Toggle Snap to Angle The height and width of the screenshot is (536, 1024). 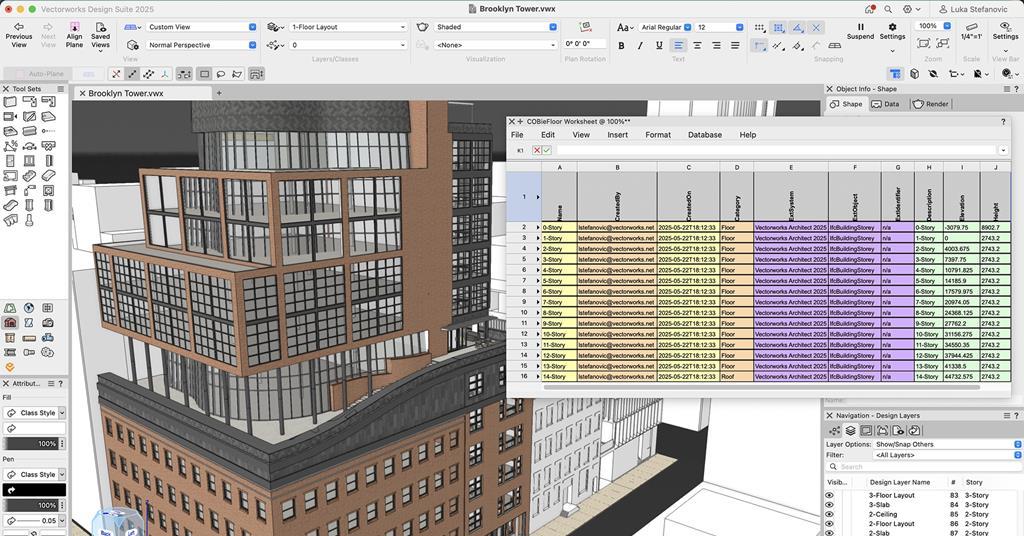pyautogui.click(x=797, y=27)
